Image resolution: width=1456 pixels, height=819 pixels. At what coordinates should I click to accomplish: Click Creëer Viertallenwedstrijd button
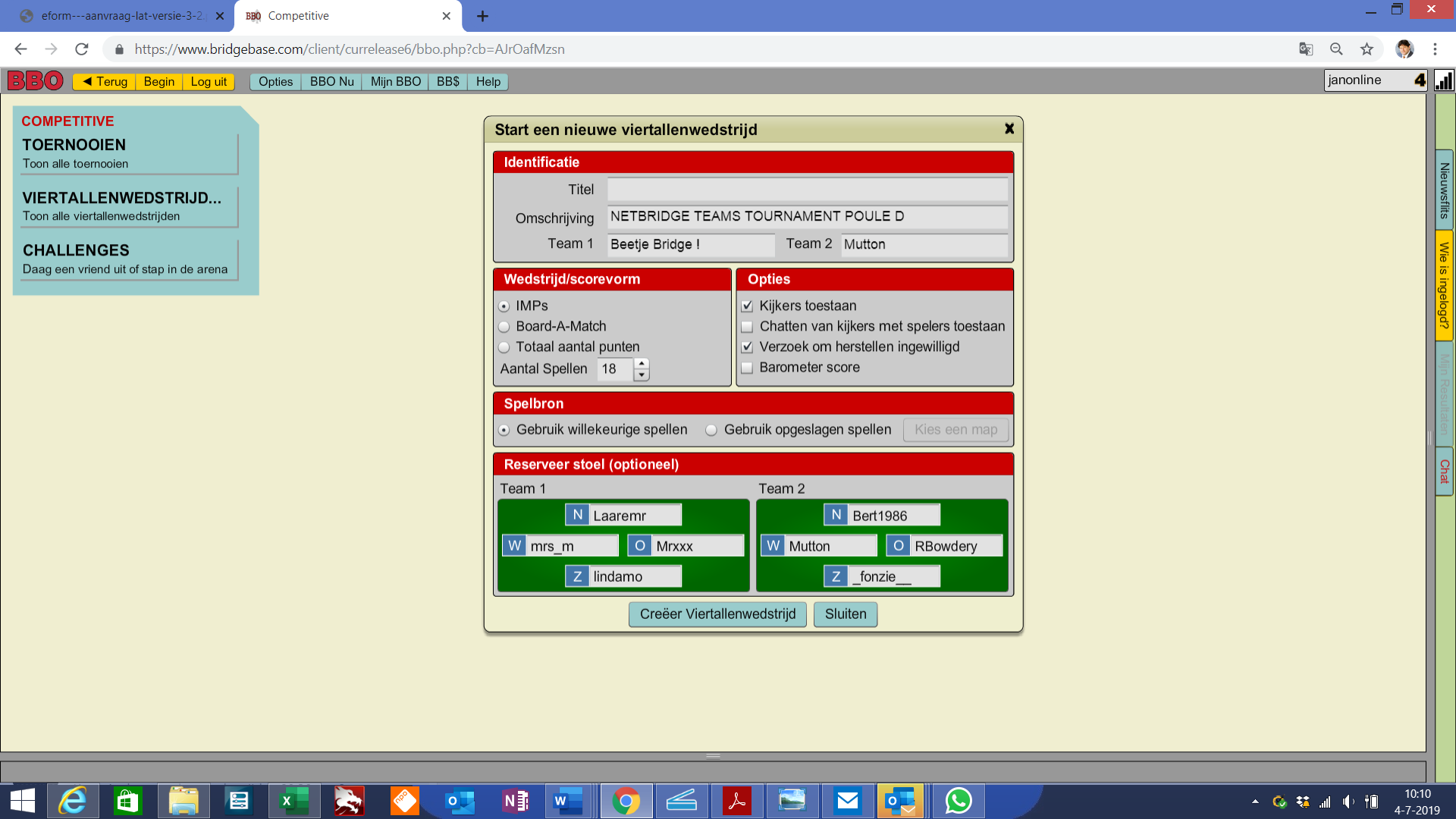point(717,614)
